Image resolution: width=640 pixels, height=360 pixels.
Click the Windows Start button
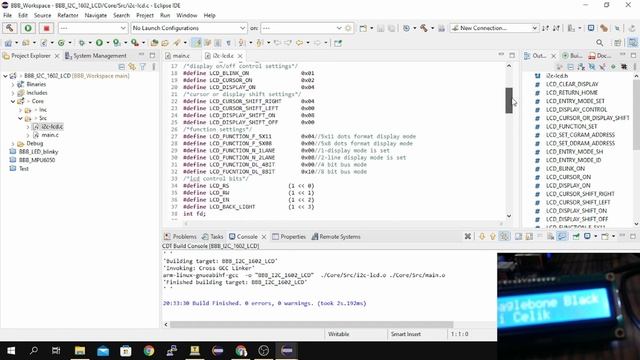pos(11,351)
